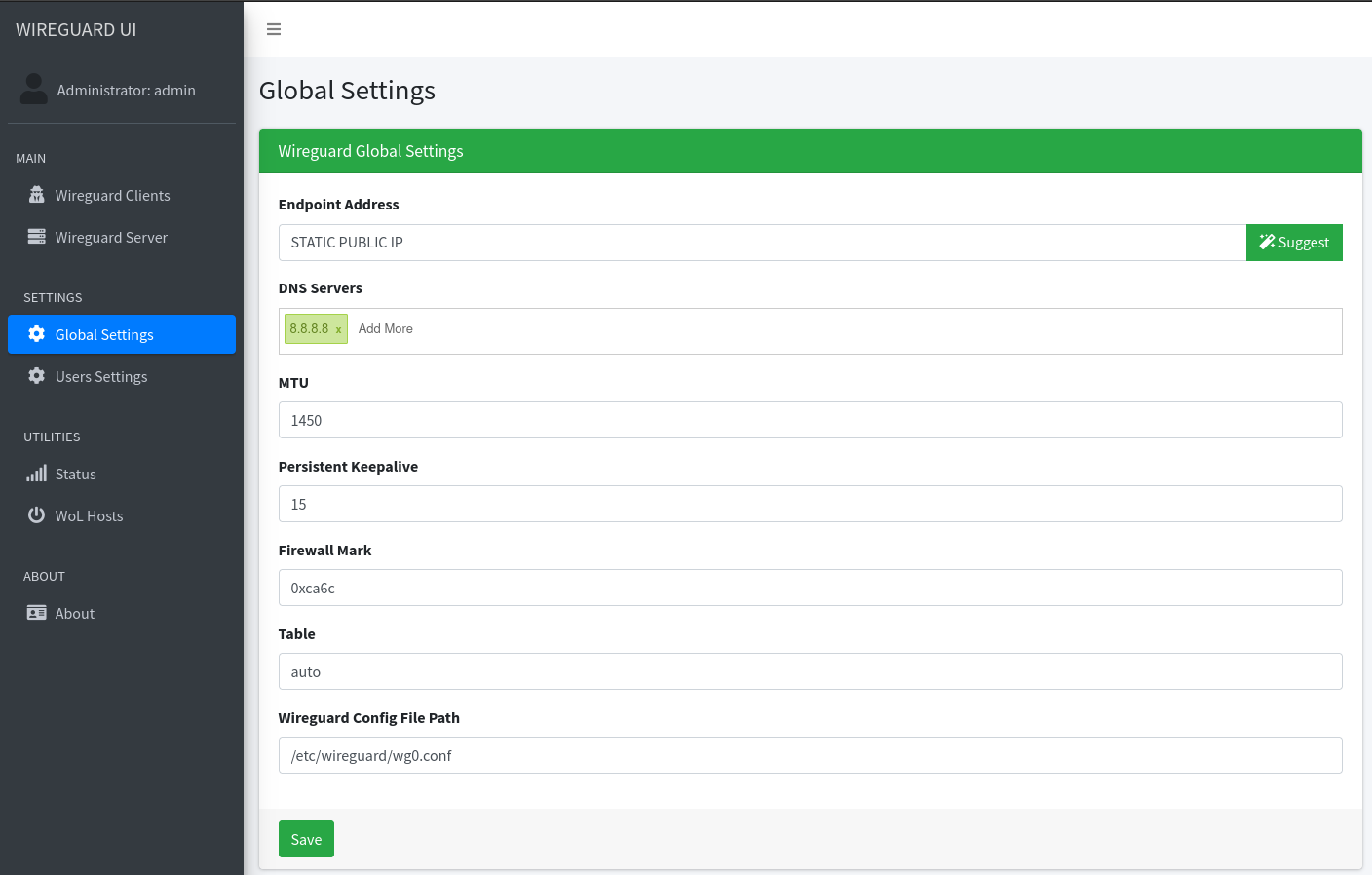Open Wireguard Server via its server icon

[36, 237]
